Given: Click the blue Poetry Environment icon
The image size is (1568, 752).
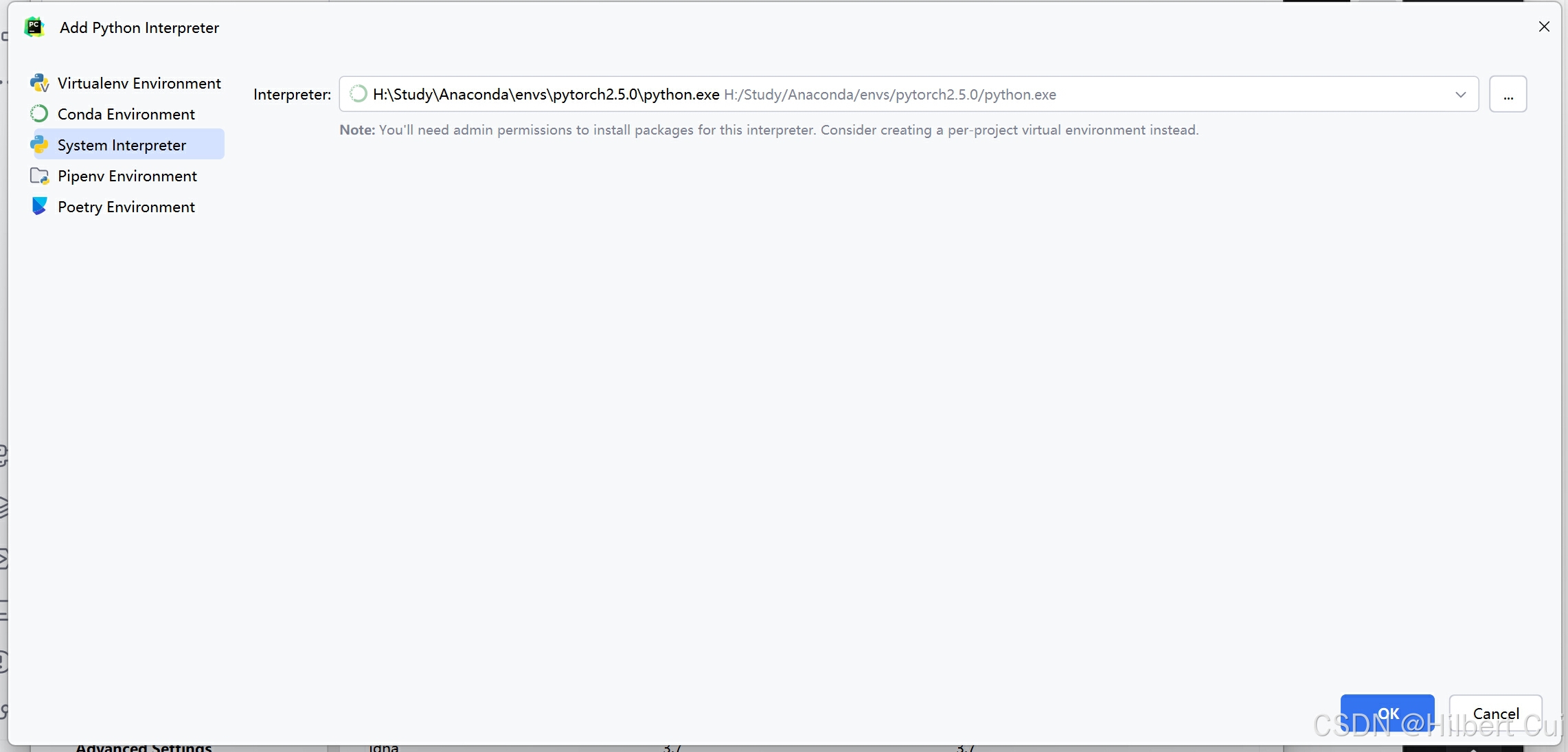Looking at the screenshot, I should [39, 206].
